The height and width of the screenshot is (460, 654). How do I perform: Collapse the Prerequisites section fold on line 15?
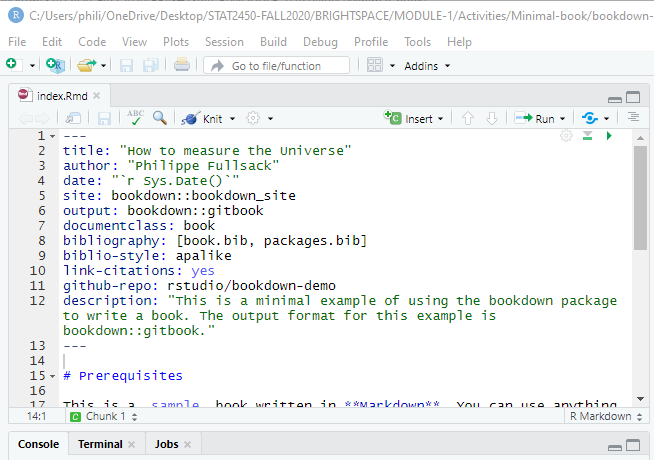point(53,376)
